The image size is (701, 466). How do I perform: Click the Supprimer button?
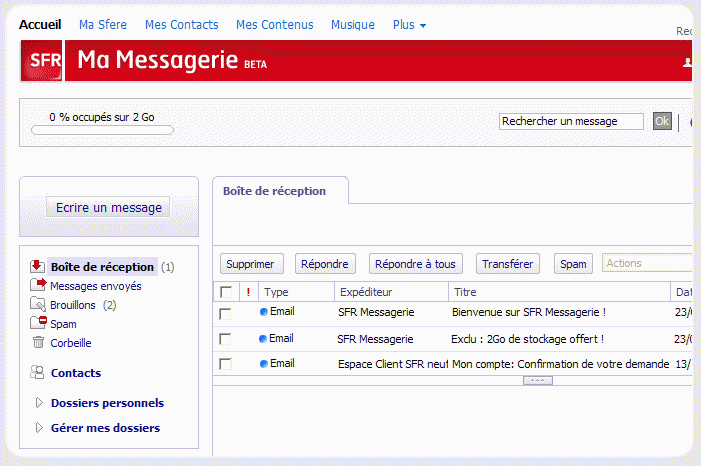252,264
